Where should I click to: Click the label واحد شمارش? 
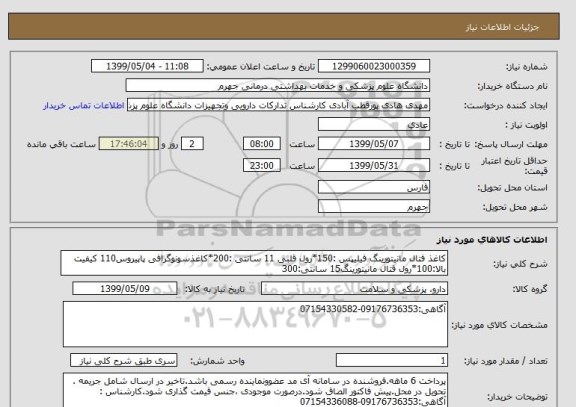217,361
